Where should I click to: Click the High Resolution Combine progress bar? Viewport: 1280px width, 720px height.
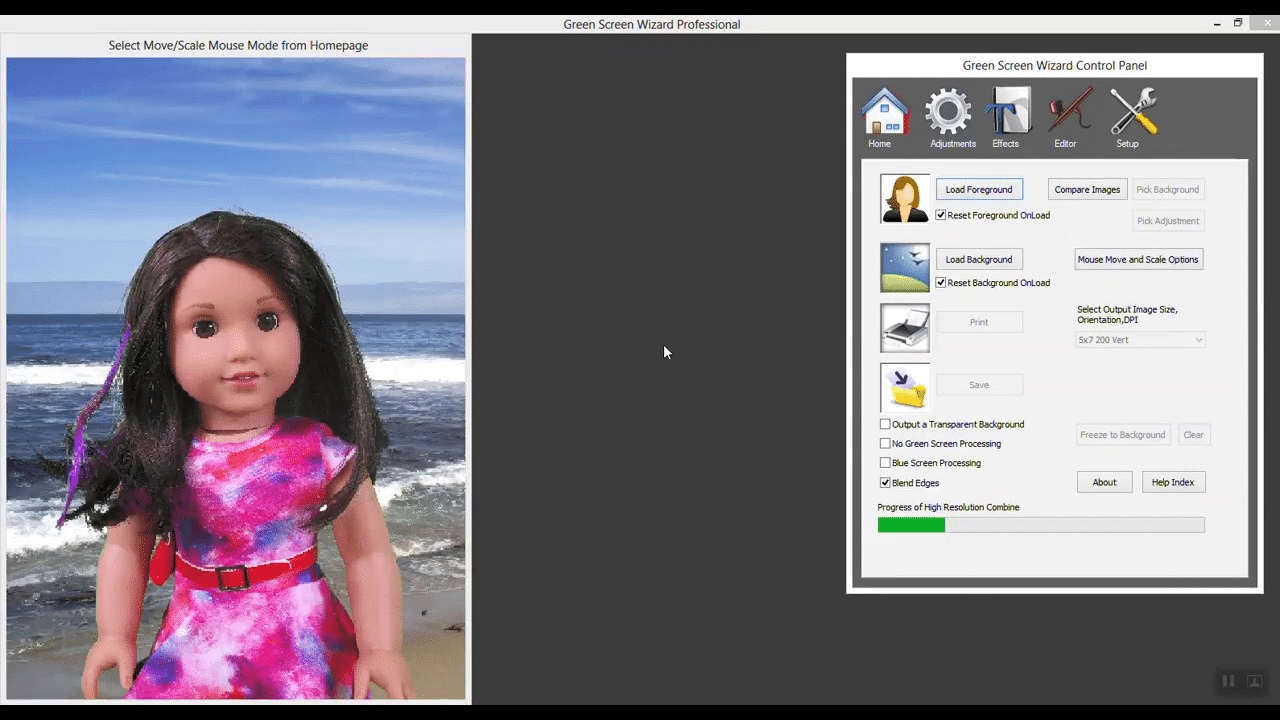(x=1041, y=524)
